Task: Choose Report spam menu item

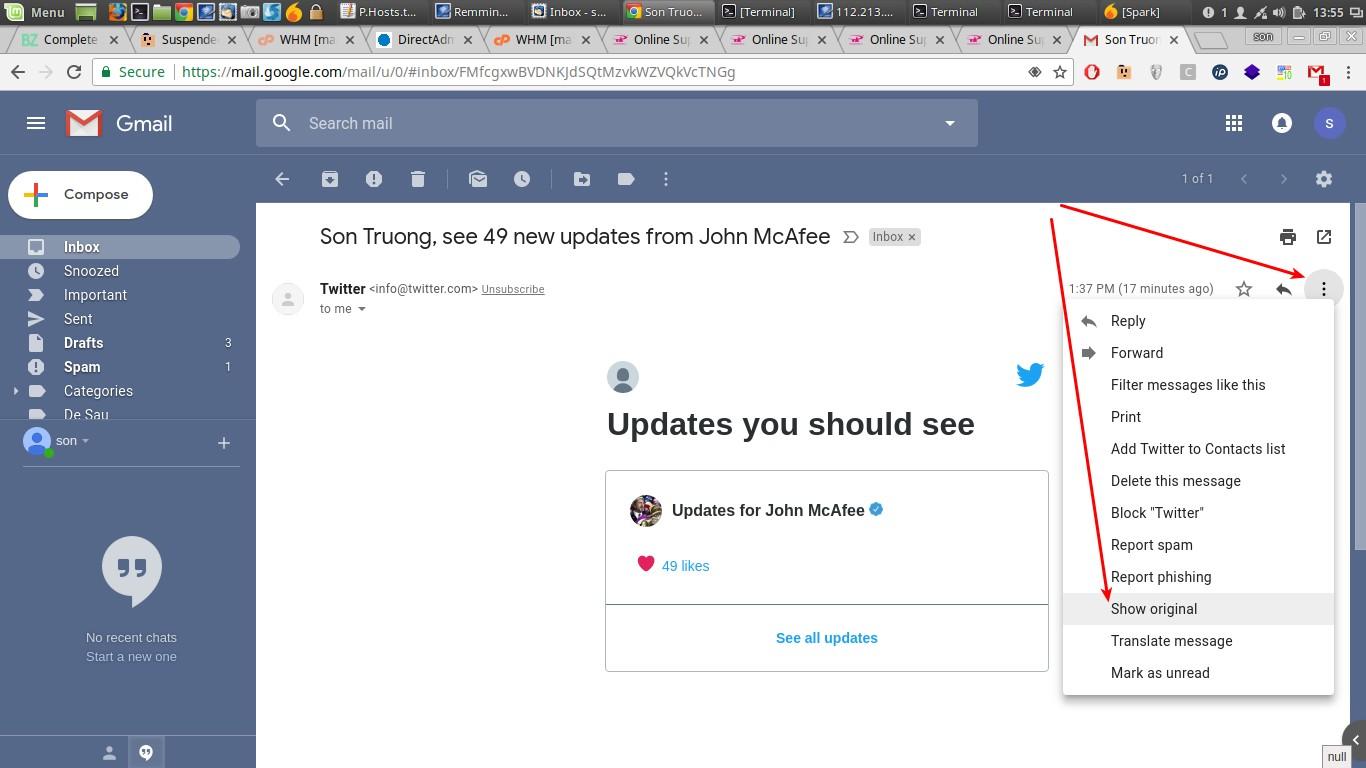Action: point(1198,545)
